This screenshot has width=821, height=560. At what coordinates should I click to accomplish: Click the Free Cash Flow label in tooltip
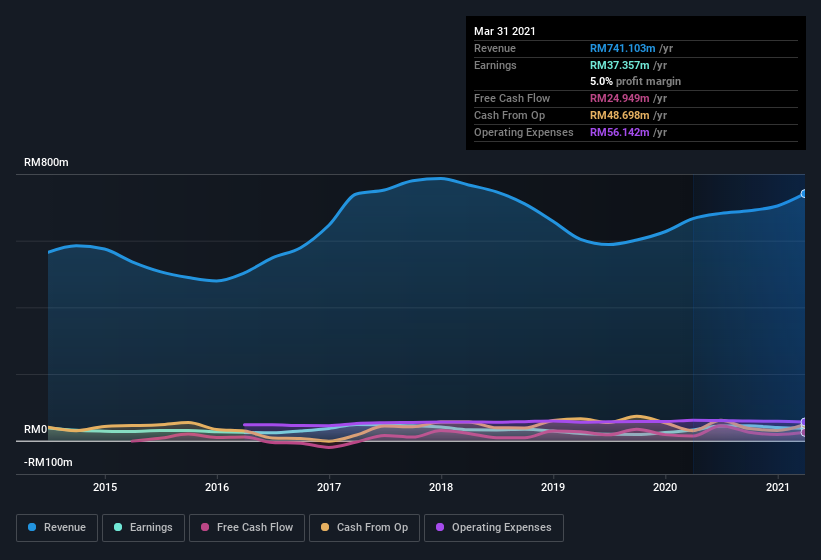click(x=512, y=98)
